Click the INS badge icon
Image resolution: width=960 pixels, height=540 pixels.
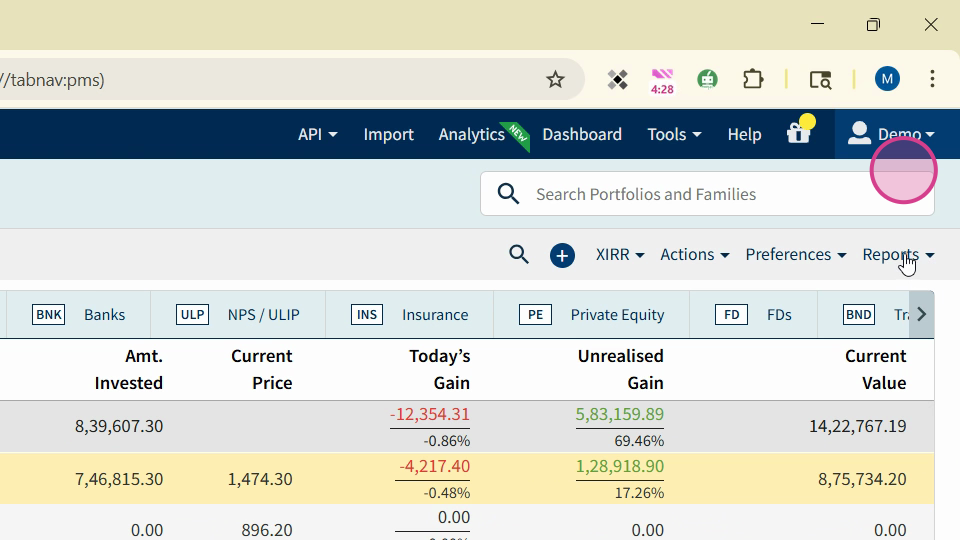367,315
